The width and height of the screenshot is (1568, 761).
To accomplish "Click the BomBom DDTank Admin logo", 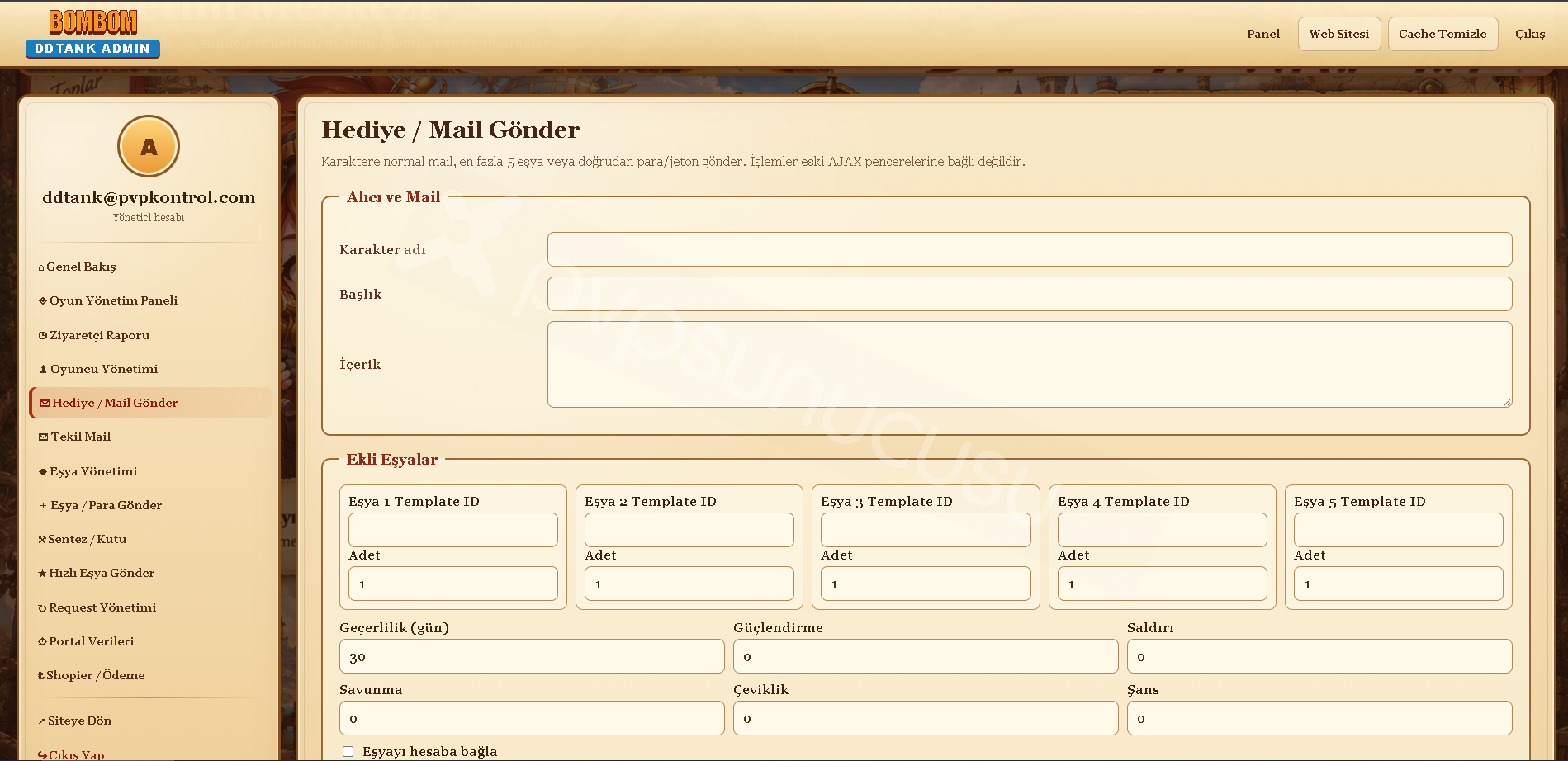I will tap(92, 34).
